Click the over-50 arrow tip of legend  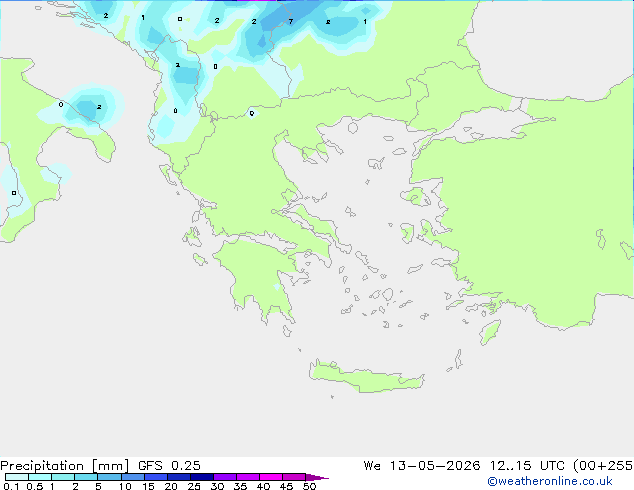[x=317, y=478]
